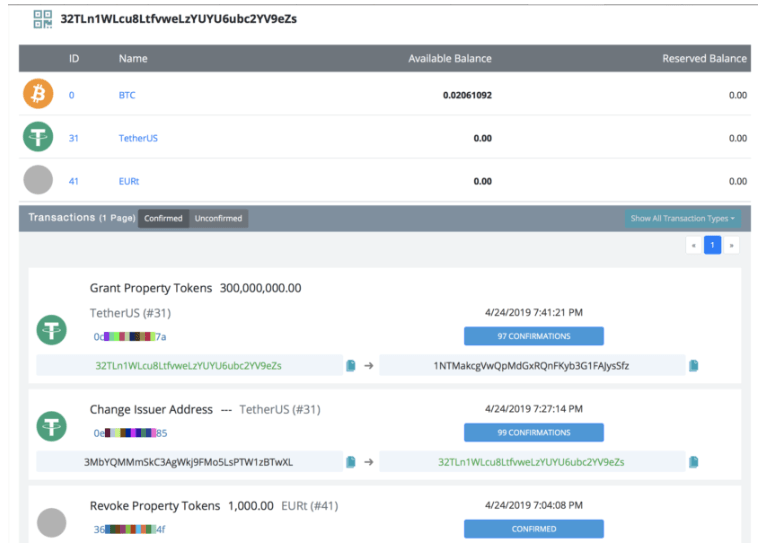The height and width of the screenshot is (555, 760).
Task: Click EURt (#41) label in Revoke transaction
Action: coord(310,506)
